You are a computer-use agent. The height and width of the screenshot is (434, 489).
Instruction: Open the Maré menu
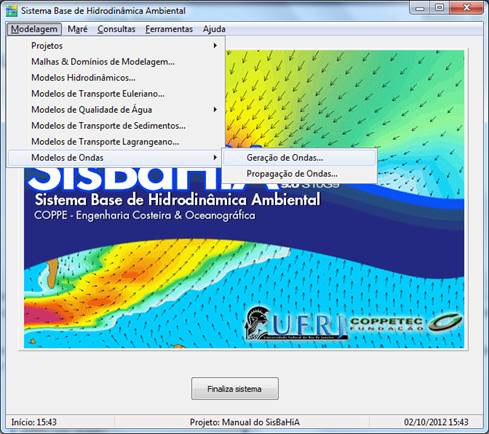point(77,29)
